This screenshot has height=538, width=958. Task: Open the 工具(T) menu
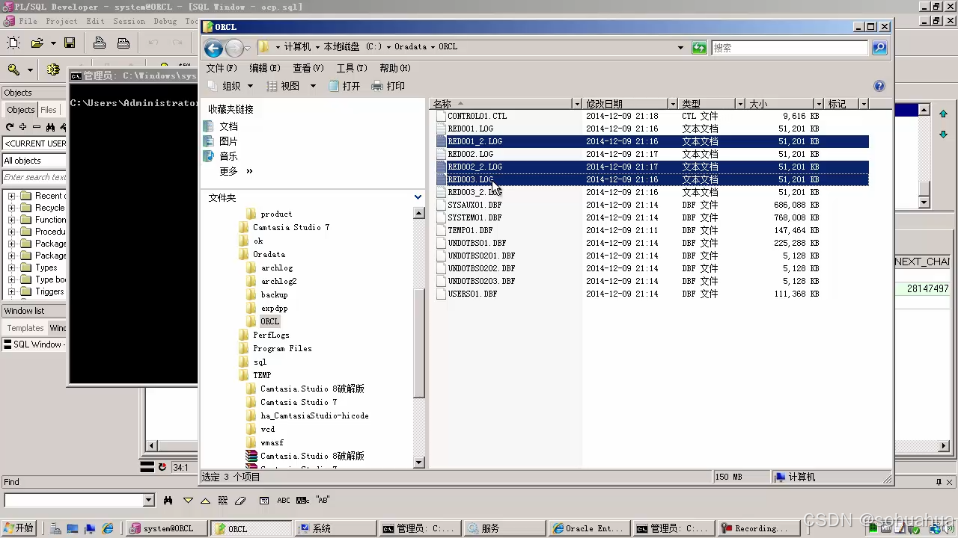tap(351, 68)
